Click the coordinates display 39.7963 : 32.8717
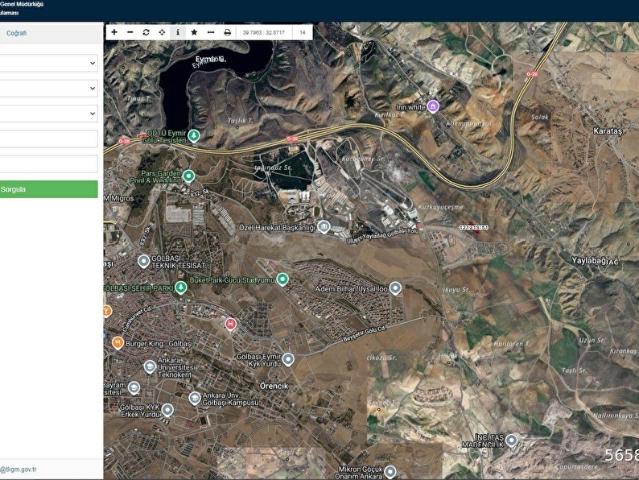Viewport: 639px width, 480px height. pyautogui.click(x=264, y=32)
